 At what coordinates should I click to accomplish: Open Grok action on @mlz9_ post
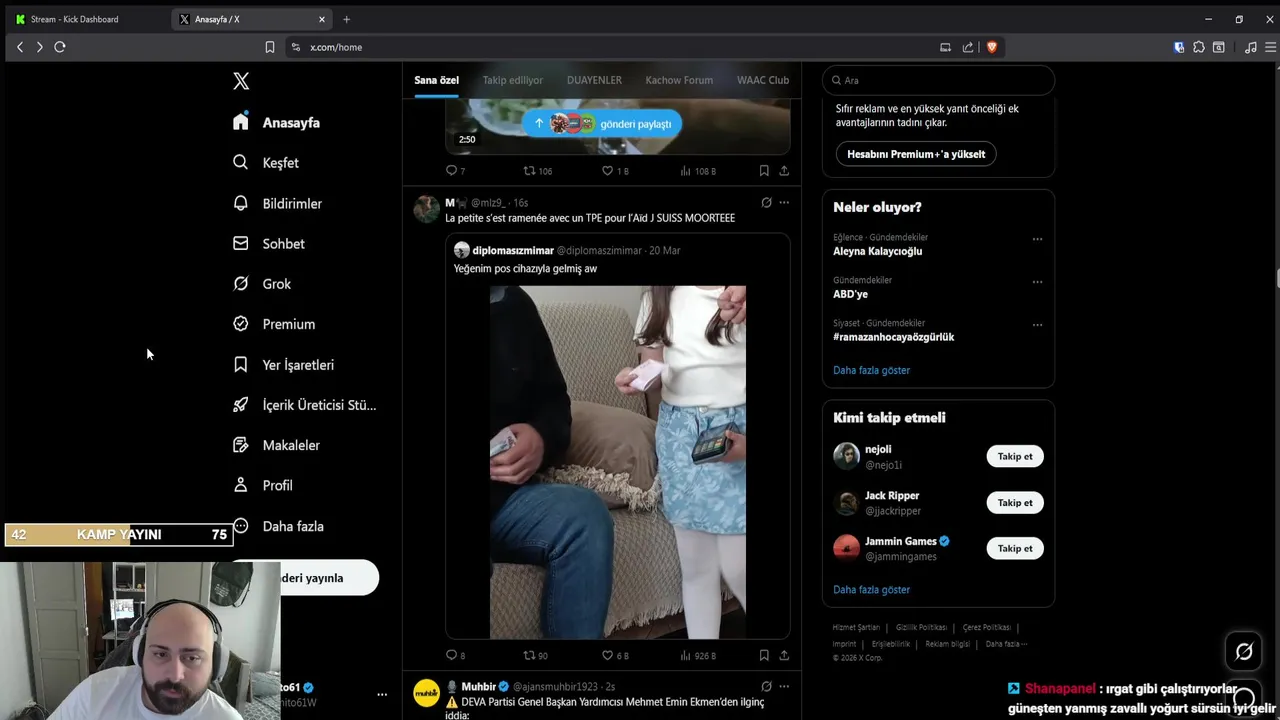click(x=766, y=202)
